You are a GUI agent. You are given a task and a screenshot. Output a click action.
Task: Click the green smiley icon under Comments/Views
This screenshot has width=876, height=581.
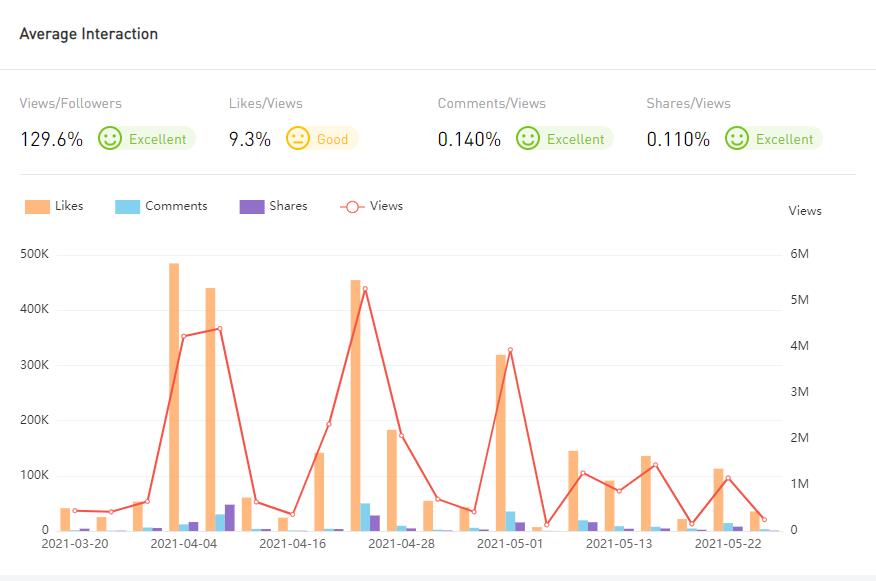pyautogui.click(x=528, y=139)
